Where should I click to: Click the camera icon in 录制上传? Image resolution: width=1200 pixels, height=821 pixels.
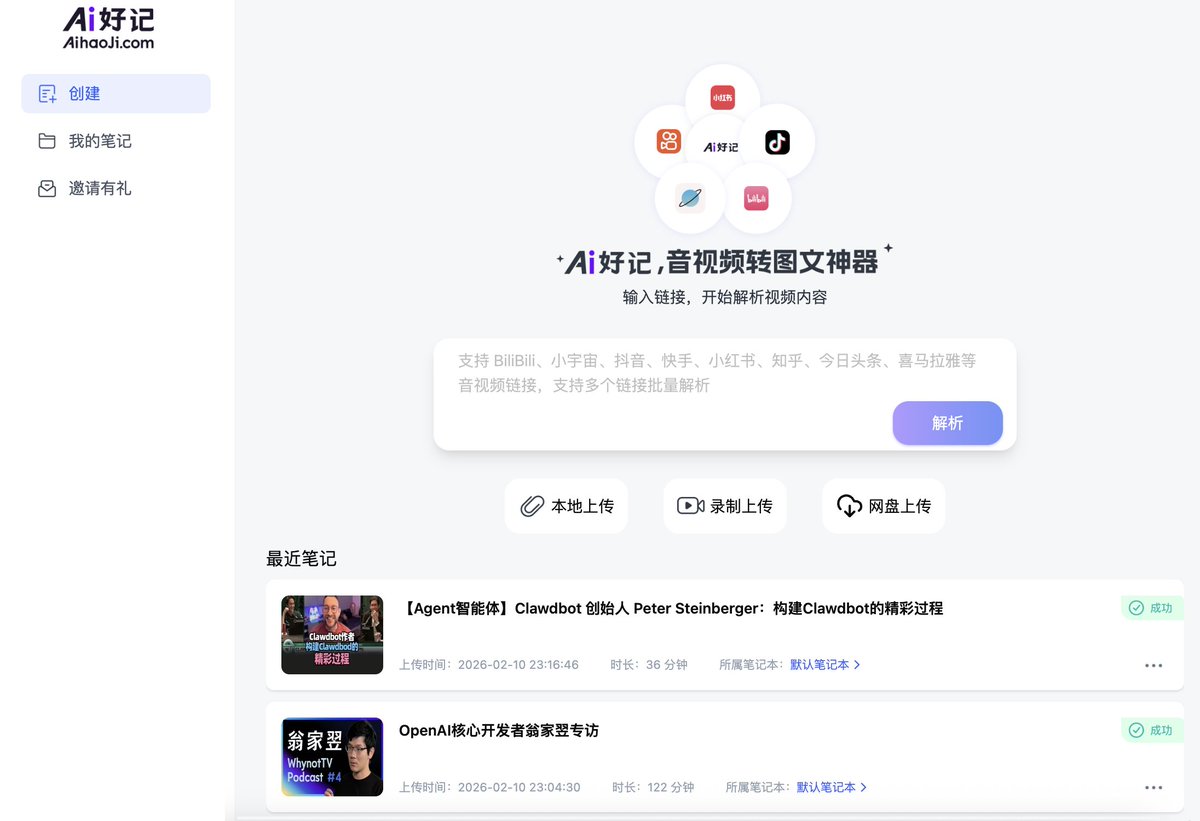(690, 506)
